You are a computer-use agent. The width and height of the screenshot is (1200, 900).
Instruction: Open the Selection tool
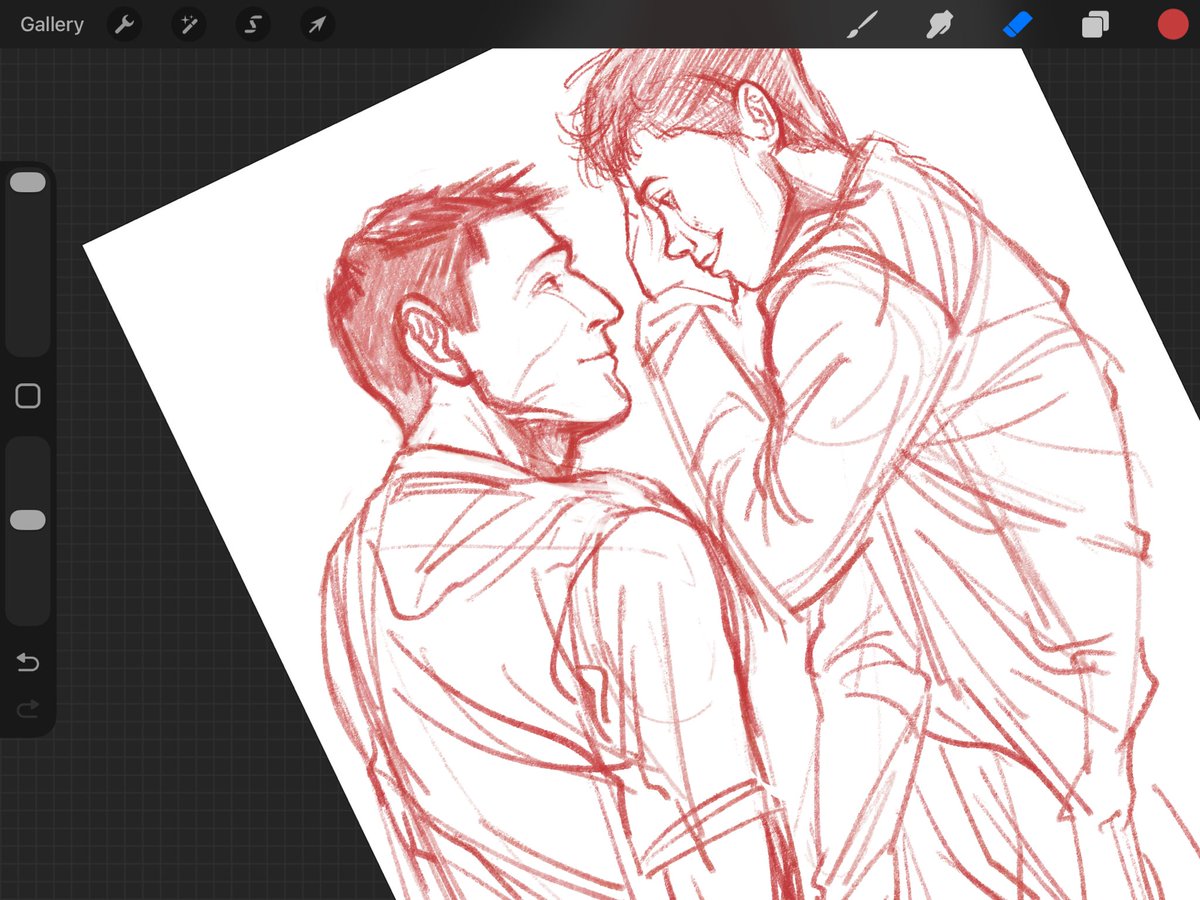tap(253, 25)
